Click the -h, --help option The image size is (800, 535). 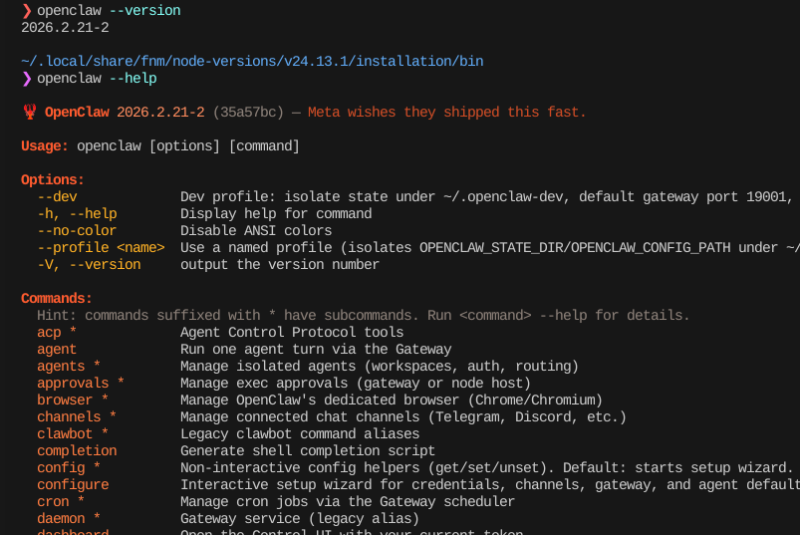[77, 214]
